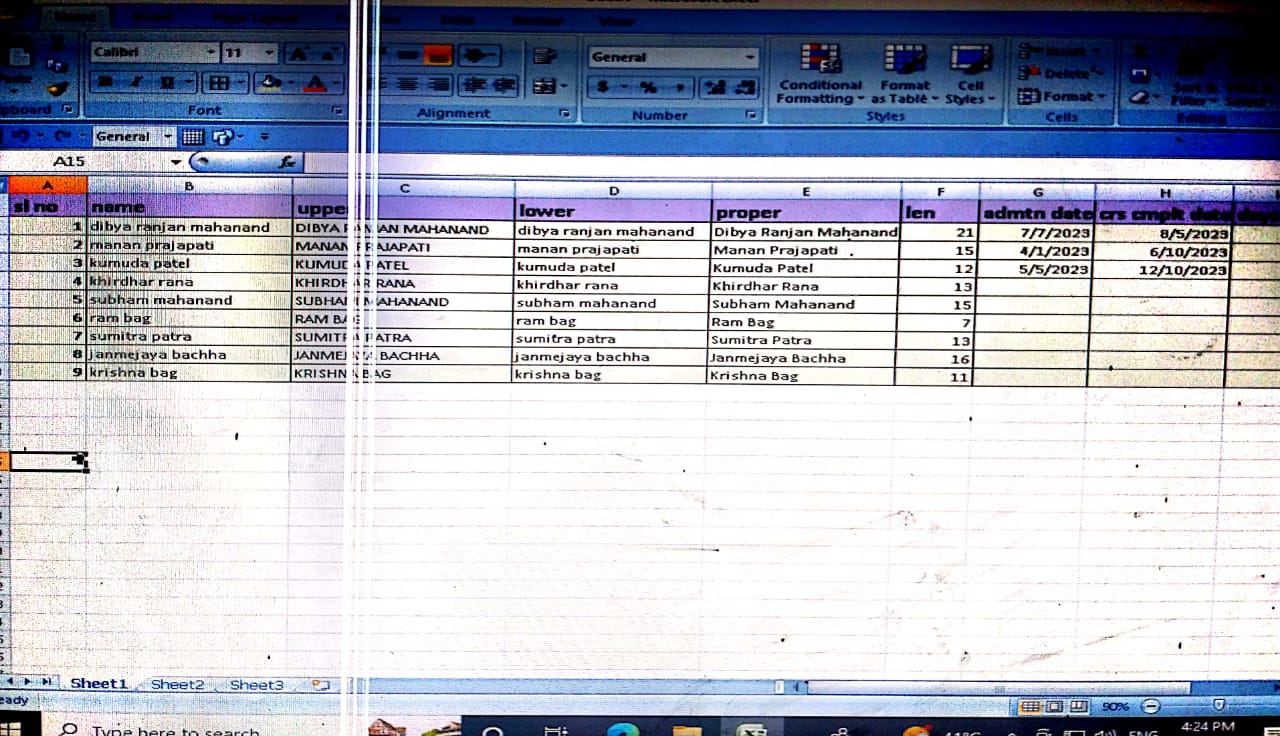Image resolution: width=1280 pixels, height=736 pixels.
Task: Click the fx insert function icon
Action: pos(287,161)
